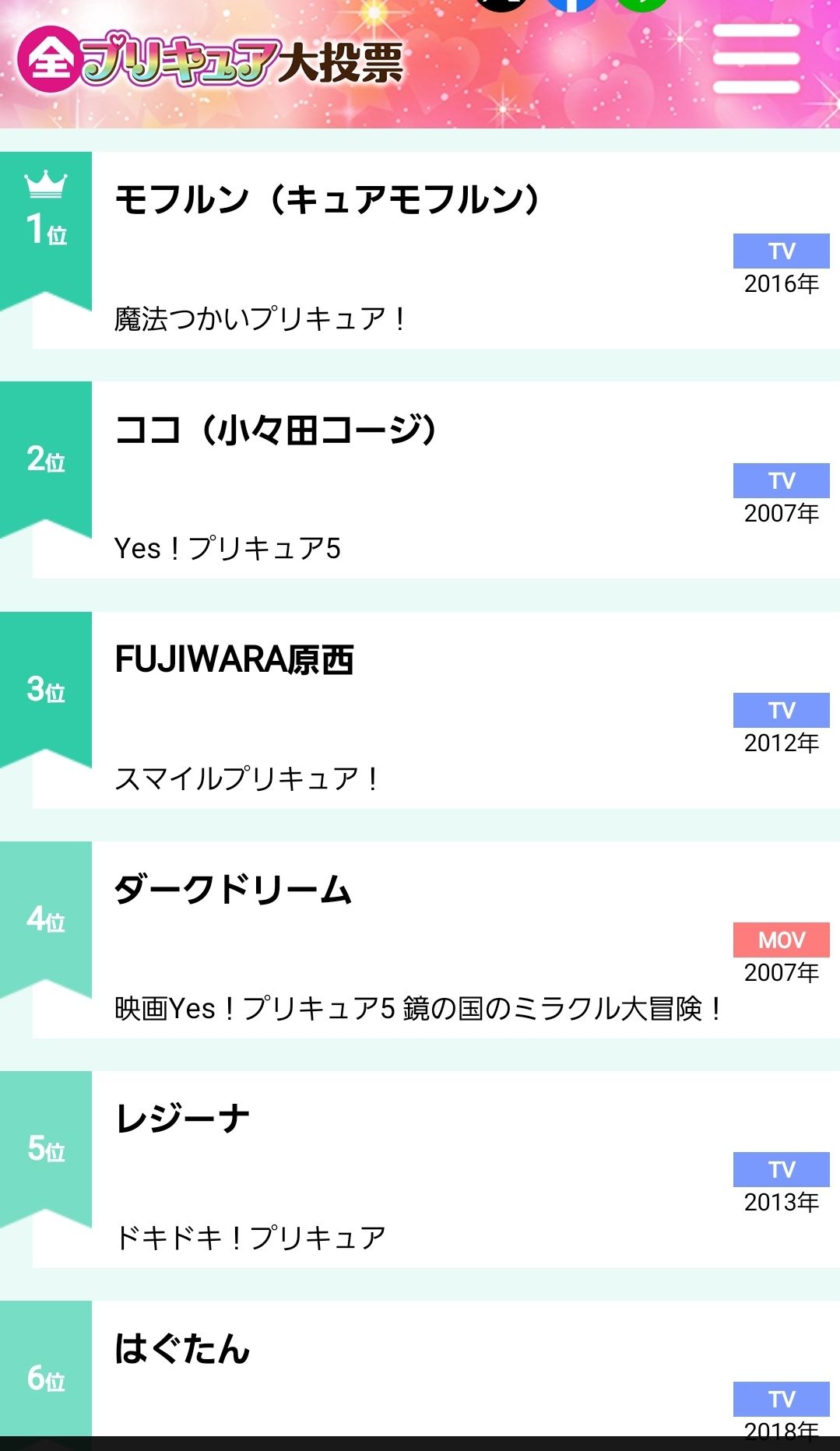Click 魔法つかいプリキュア！series title
Screen dimensions: 840x1451
[259, 319]
